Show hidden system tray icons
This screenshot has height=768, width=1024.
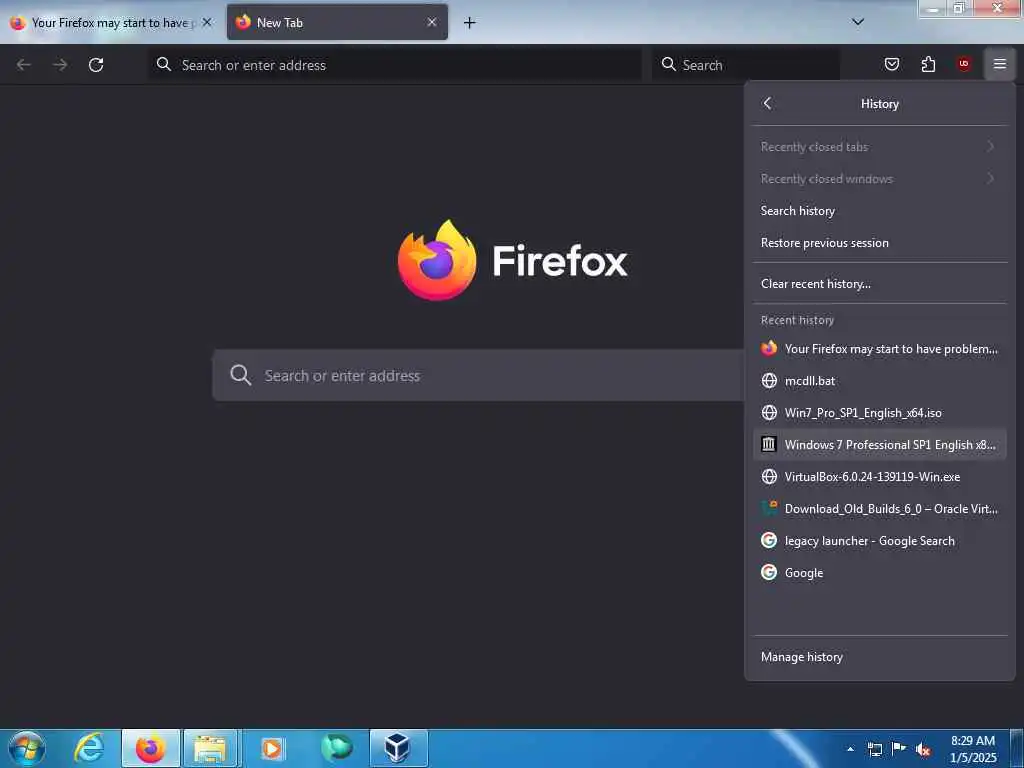[850, 749]
